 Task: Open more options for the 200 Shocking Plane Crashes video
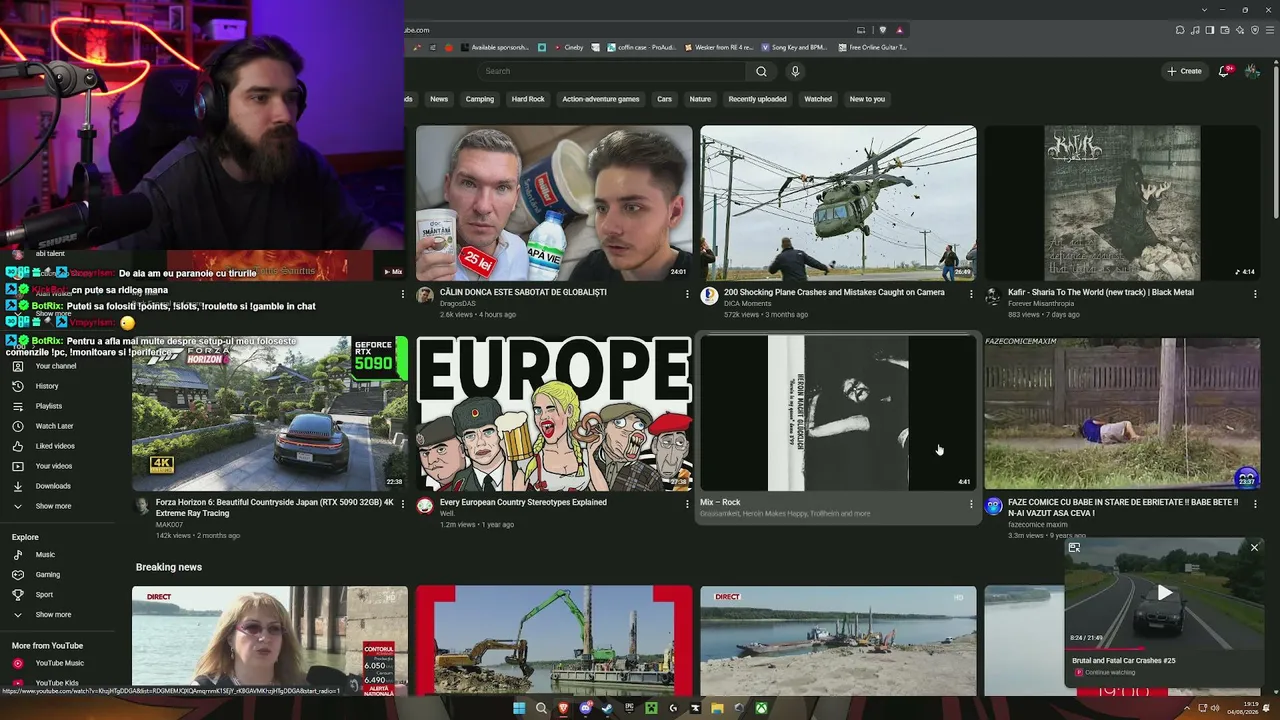(x=971, y=294)
